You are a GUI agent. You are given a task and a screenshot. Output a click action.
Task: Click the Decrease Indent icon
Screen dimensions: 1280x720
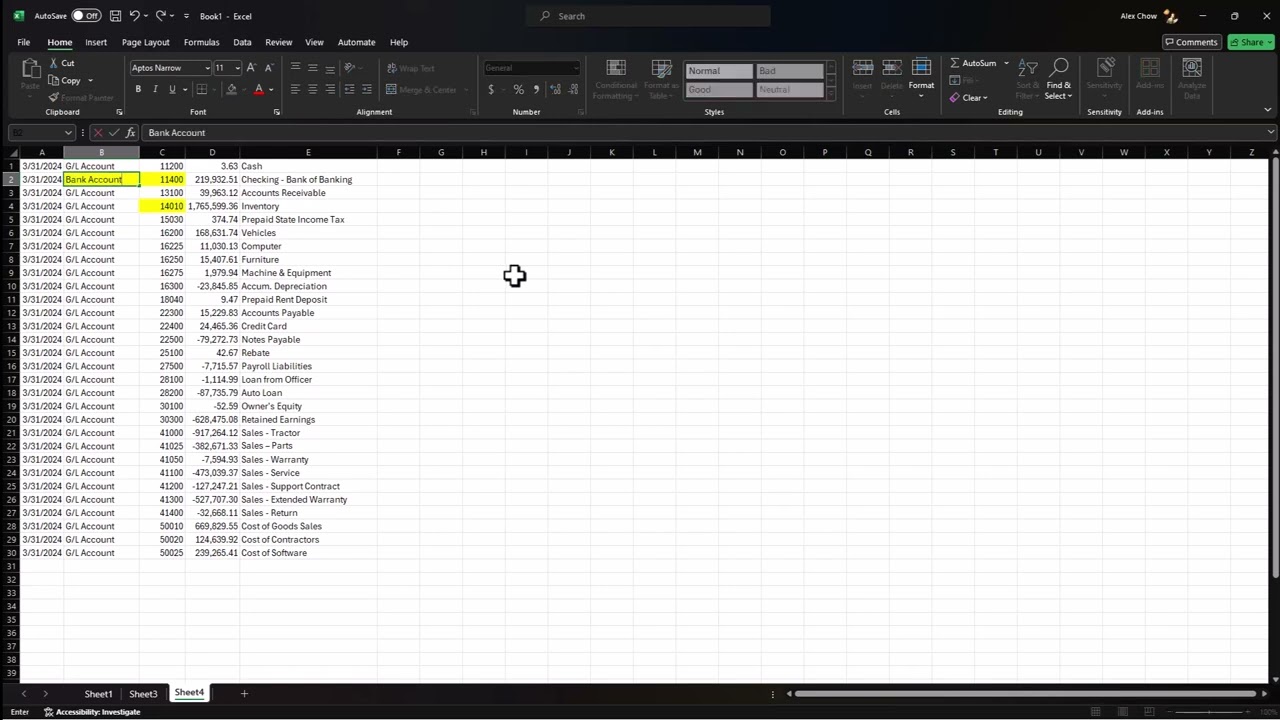click(349, 89)
